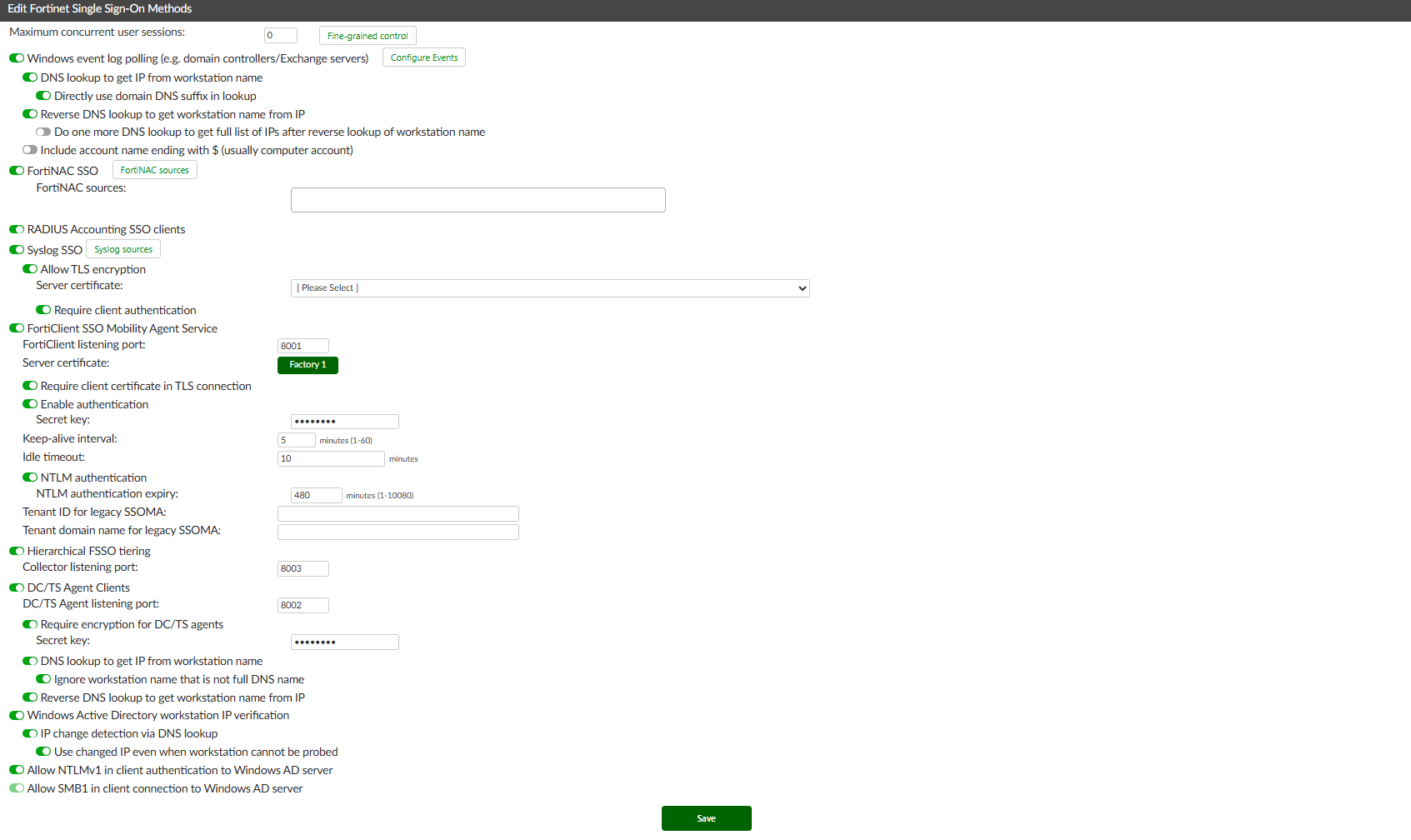Toggle Syslog SSO switch

[17, 250]
